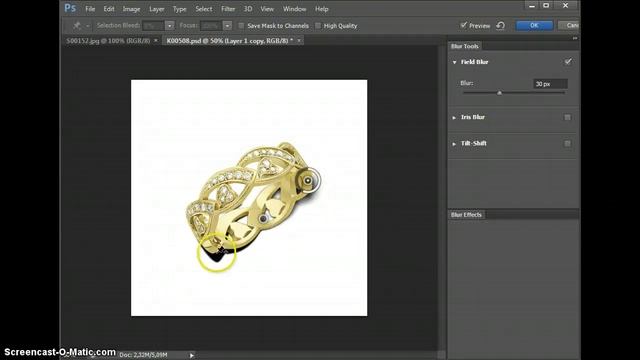The image size is (640, 360).
Task: Click the Focus value field
Action: coord(211,26)
